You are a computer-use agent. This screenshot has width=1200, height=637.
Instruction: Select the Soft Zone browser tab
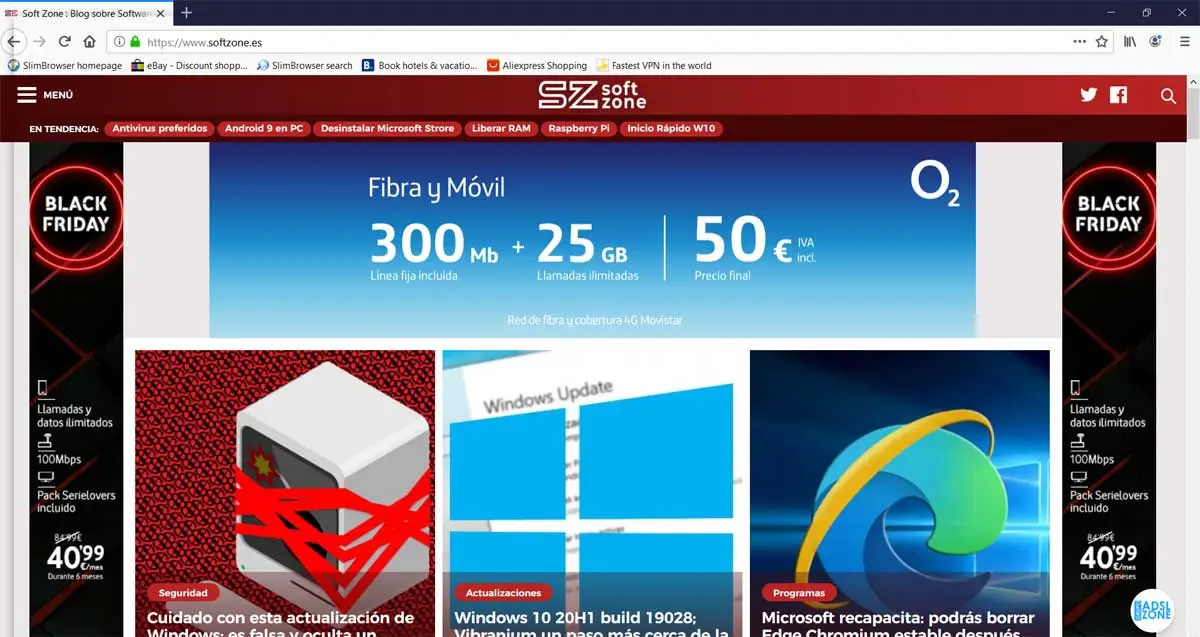point(85,13)
